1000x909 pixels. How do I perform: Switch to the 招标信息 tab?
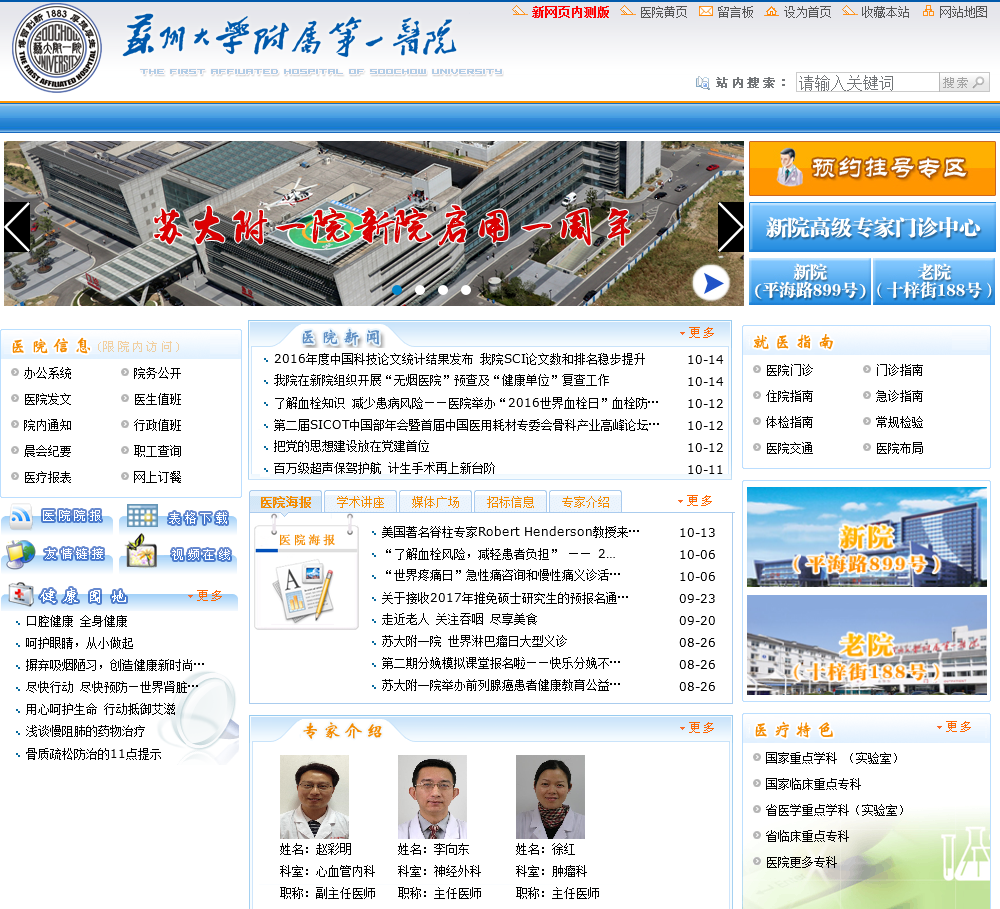510,502
